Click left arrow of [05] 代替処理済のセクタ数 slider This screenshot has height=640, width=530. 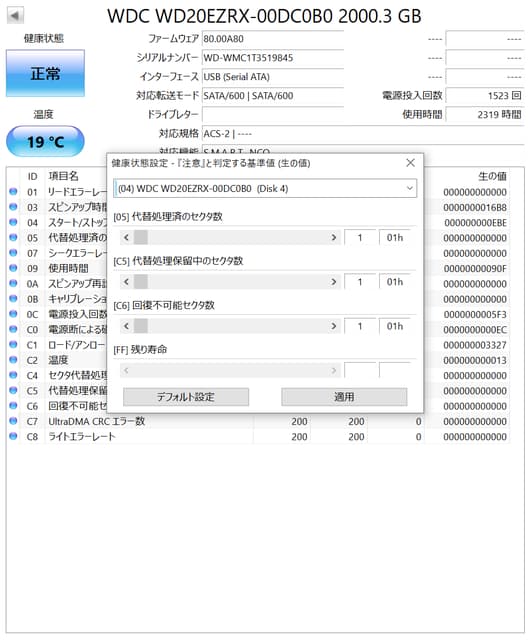click(127, 237)
